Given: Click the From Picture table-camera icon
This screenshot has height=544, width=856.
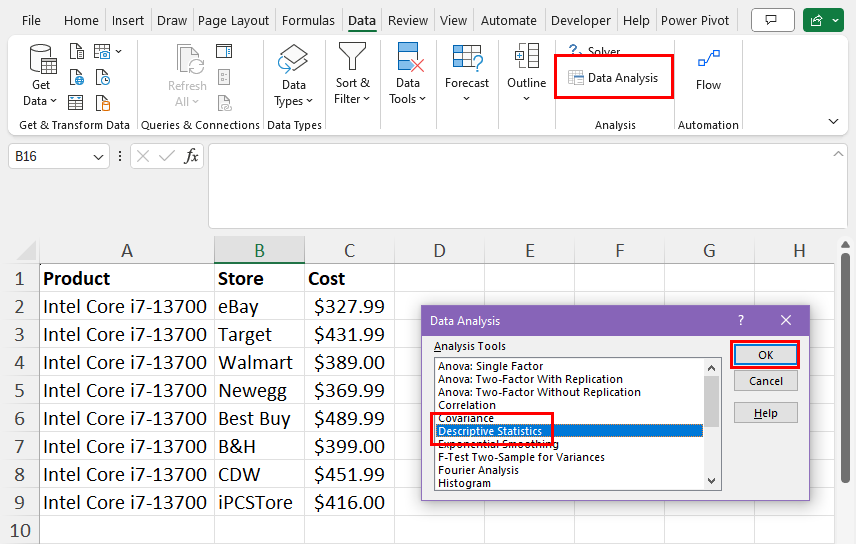Looking at the screenshot, I should (102, 52).
